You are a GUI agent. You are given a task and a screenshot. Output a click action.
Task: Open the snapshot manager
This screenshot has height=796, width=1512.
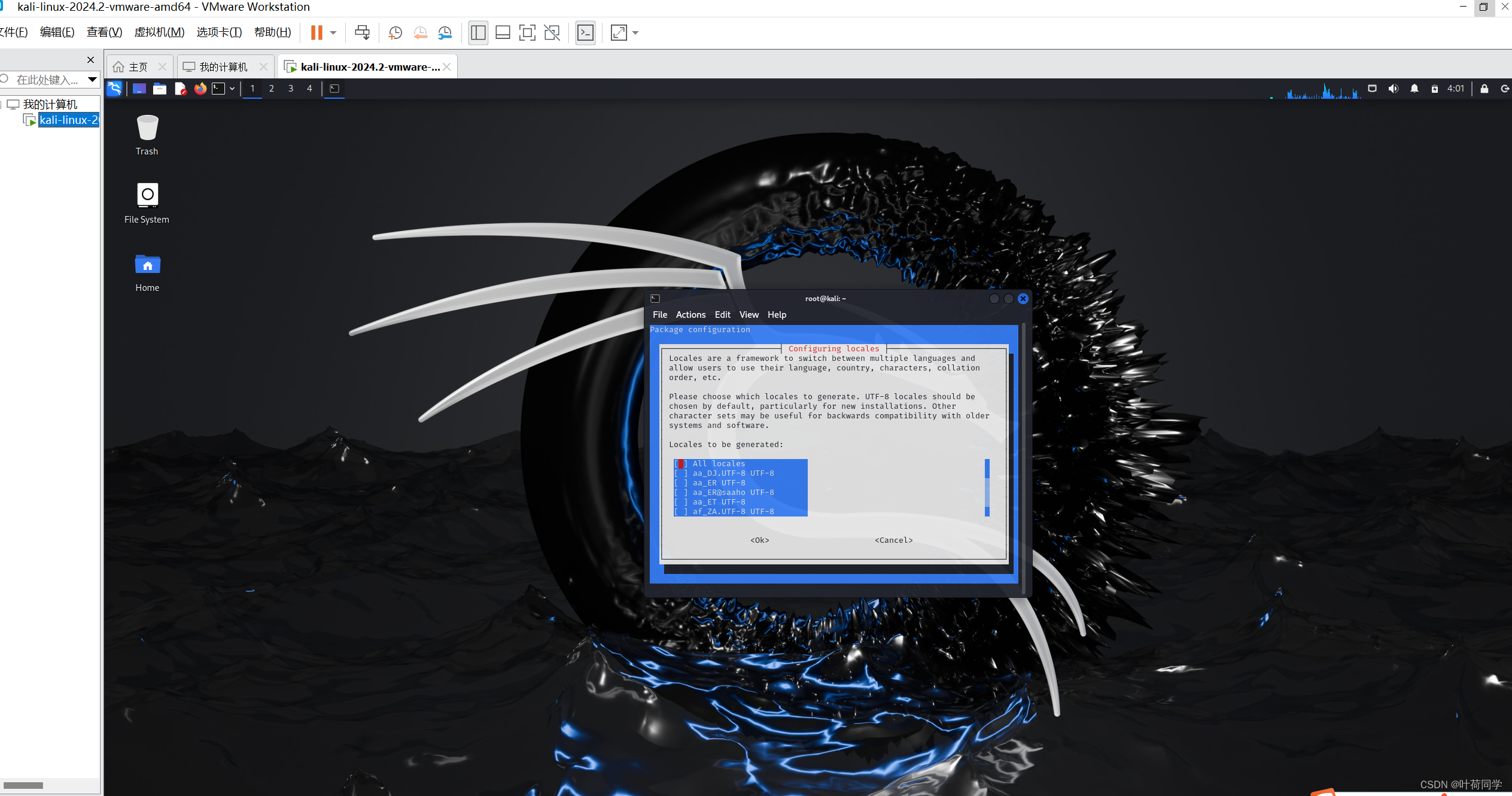[x=445, y=33]
